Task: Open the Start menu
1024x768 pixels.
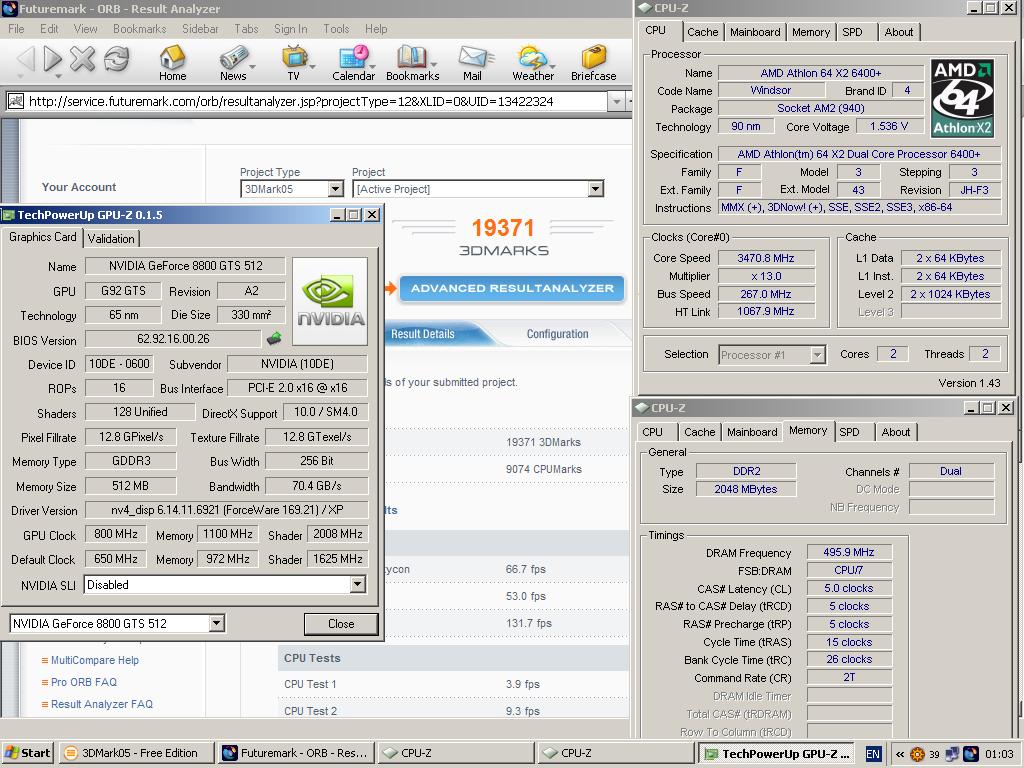Action: (x=27, y=753)
